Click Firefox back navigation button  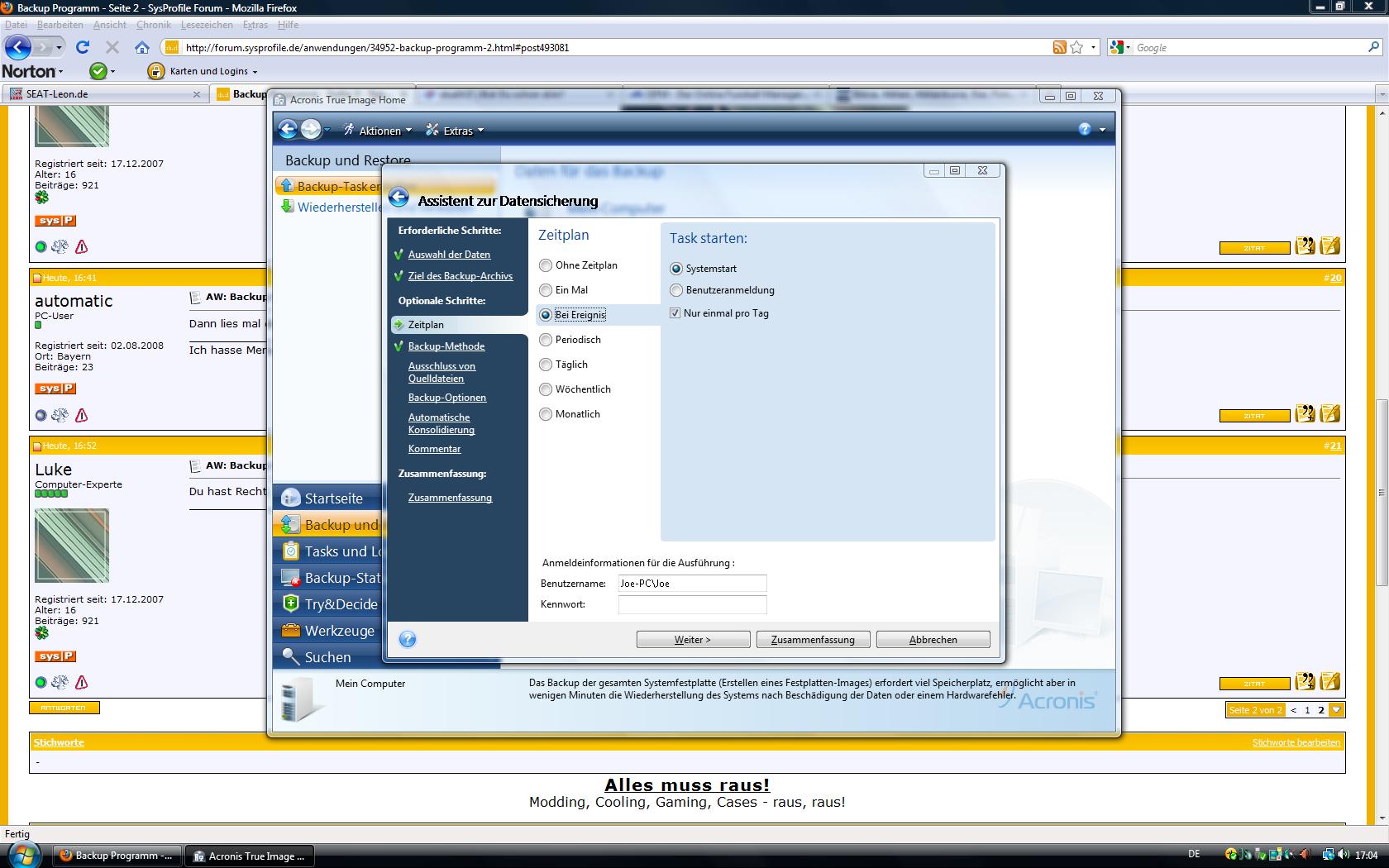point(18,47)
